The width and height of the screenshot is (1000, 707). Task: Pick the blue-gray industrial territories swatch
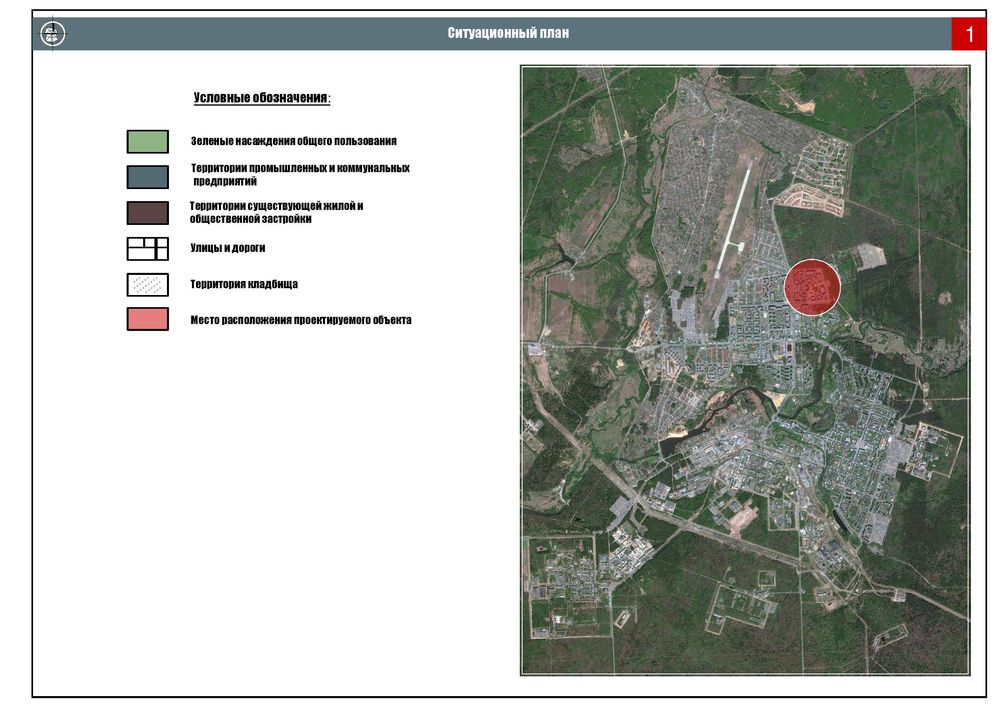click(x=147, y=177)
